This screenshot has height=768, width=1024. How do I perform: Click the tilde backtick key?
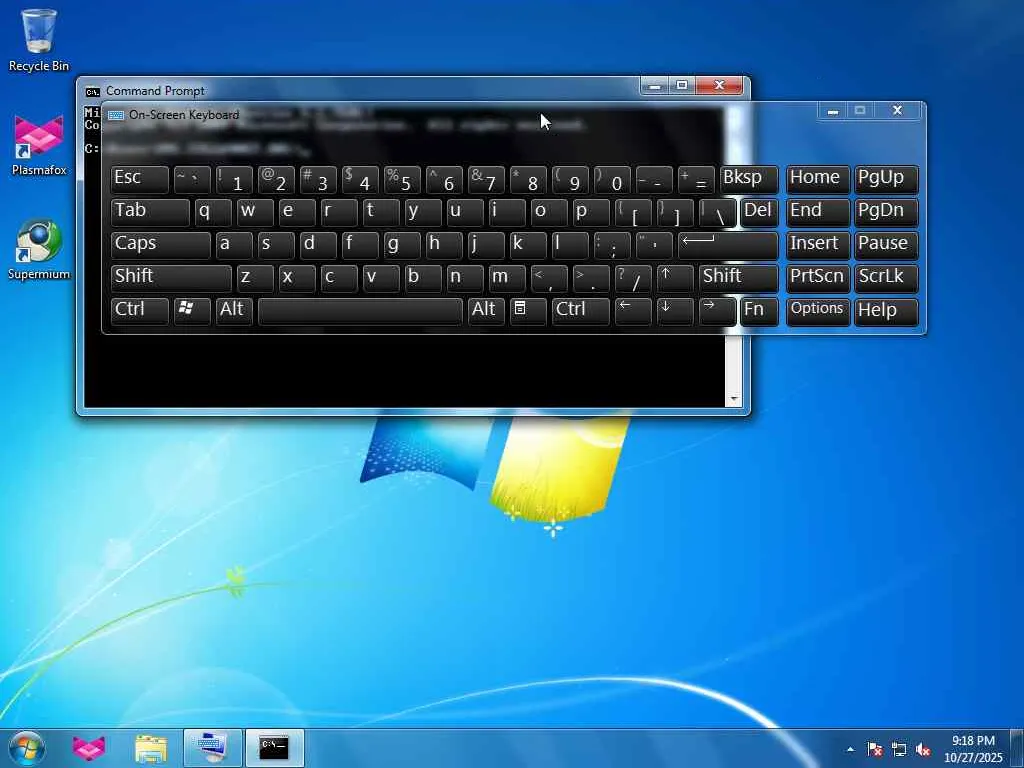tap(192, 180)
